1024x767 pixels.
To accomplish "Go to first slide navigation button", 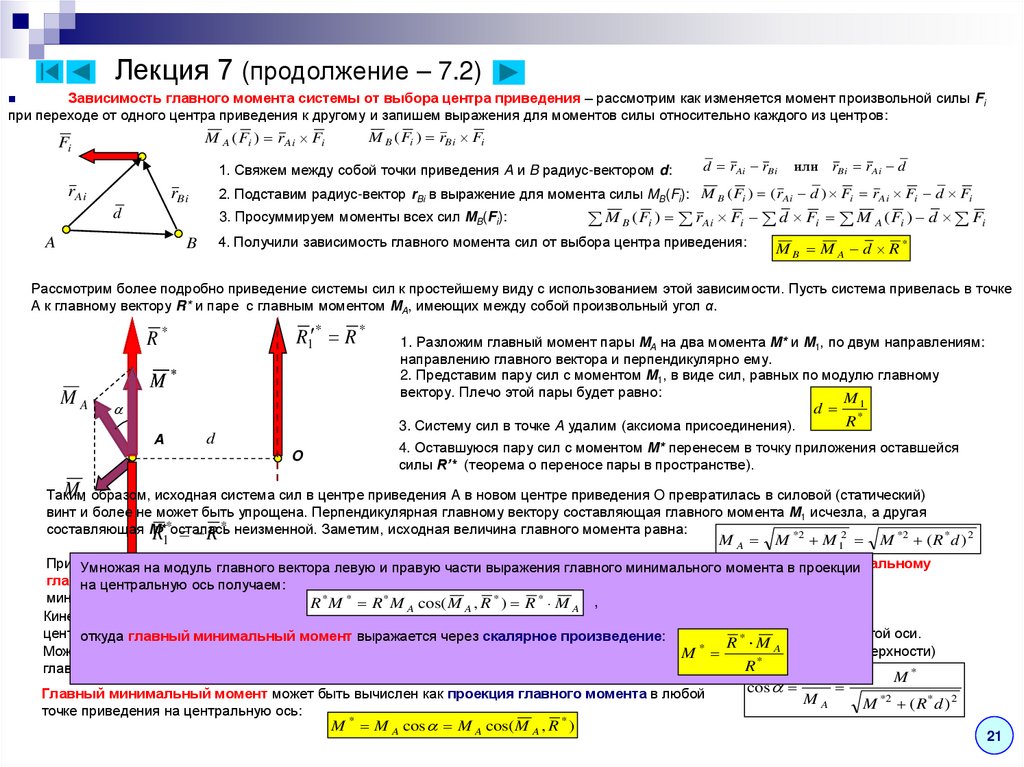I will tap(49, 71).
